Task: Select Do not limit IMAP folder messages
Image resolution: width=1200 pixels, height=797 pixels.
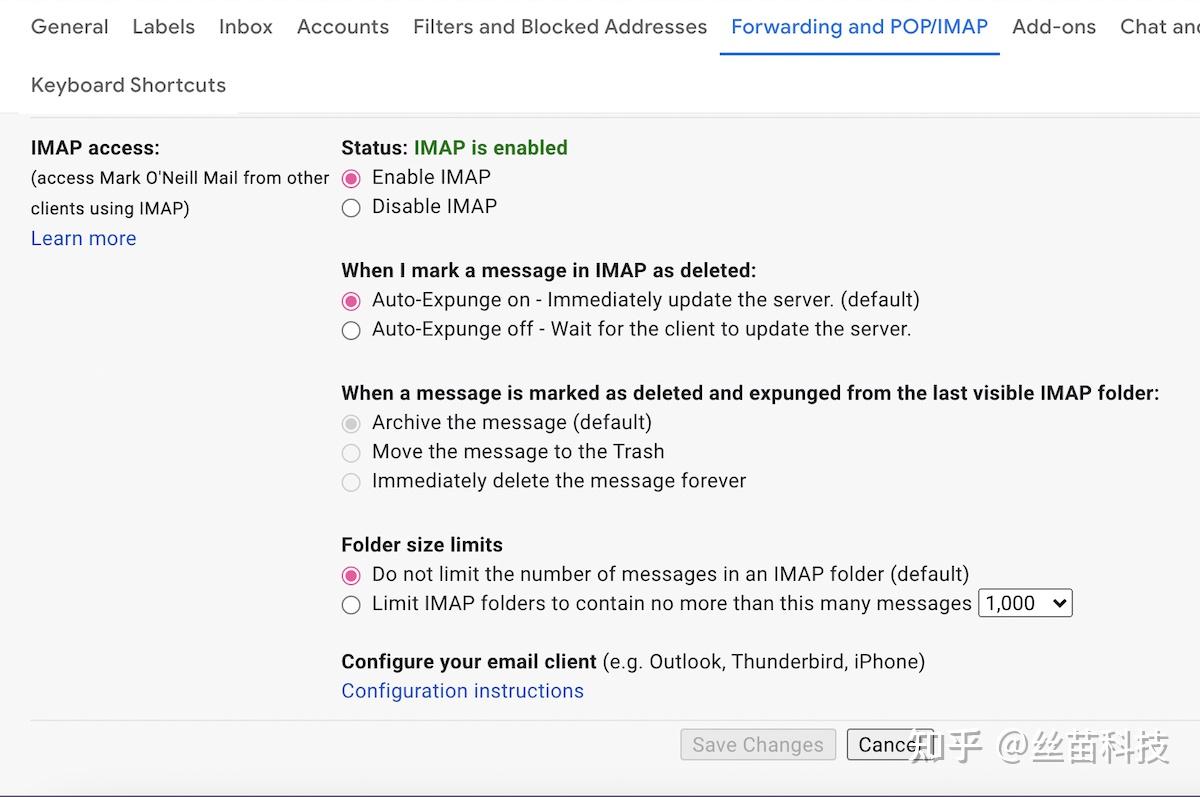Action: click(x=351, y=575)
